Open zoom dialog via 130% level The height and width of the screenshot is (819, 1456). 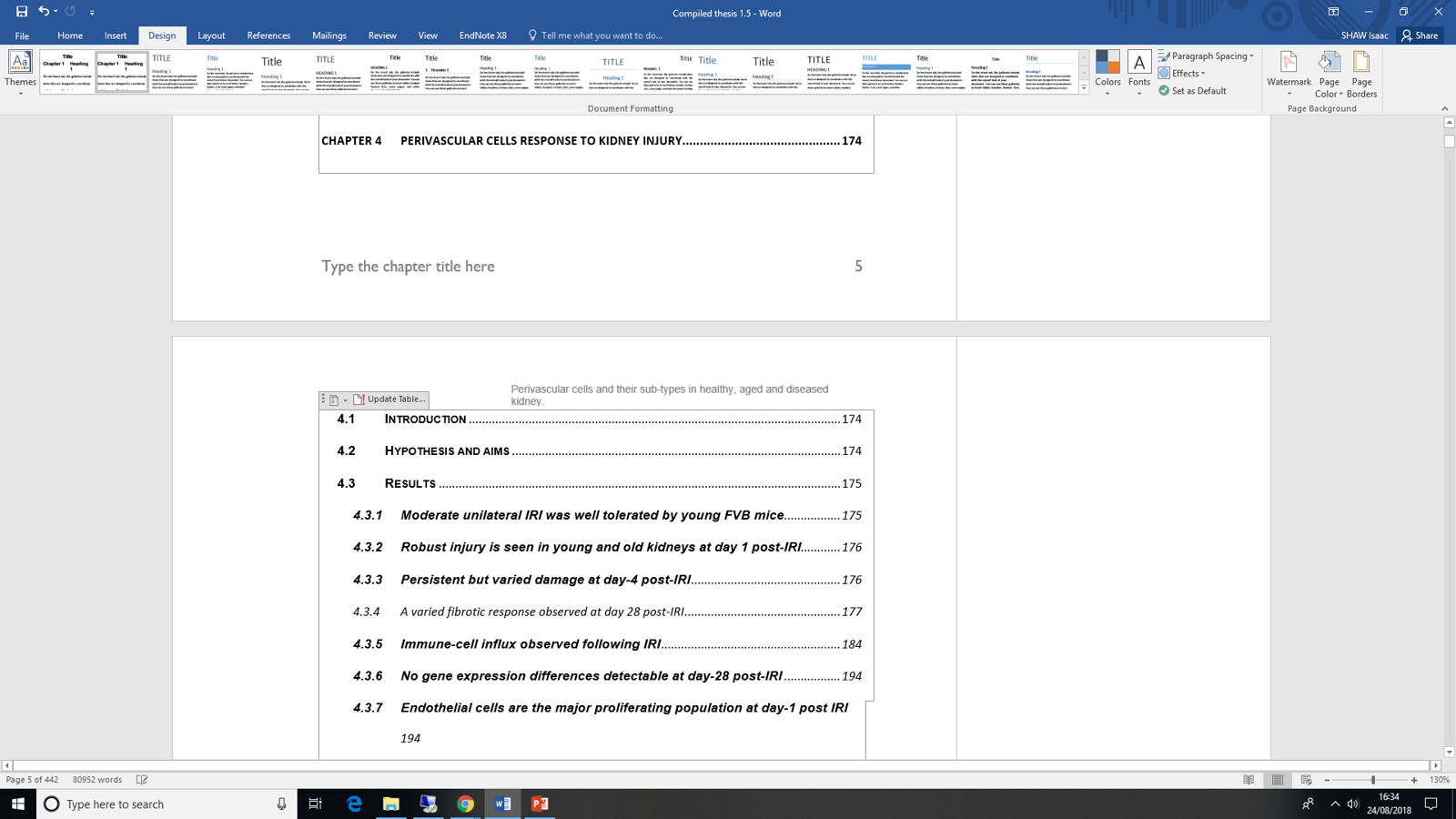[x=1439, y=780]
